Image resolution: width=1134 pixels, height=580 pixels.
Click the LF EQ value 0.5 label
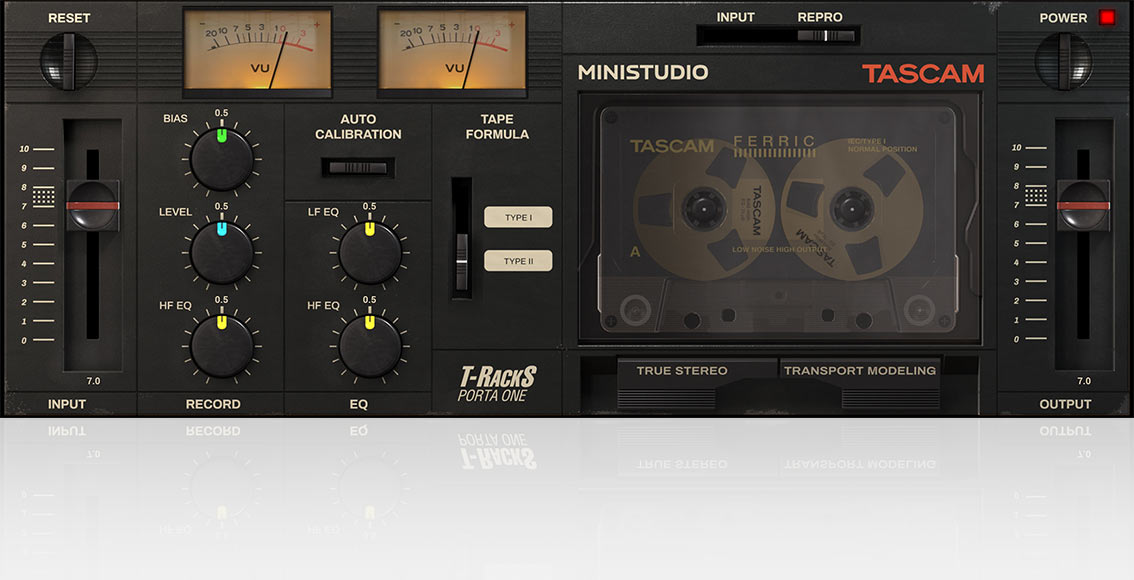370,206
